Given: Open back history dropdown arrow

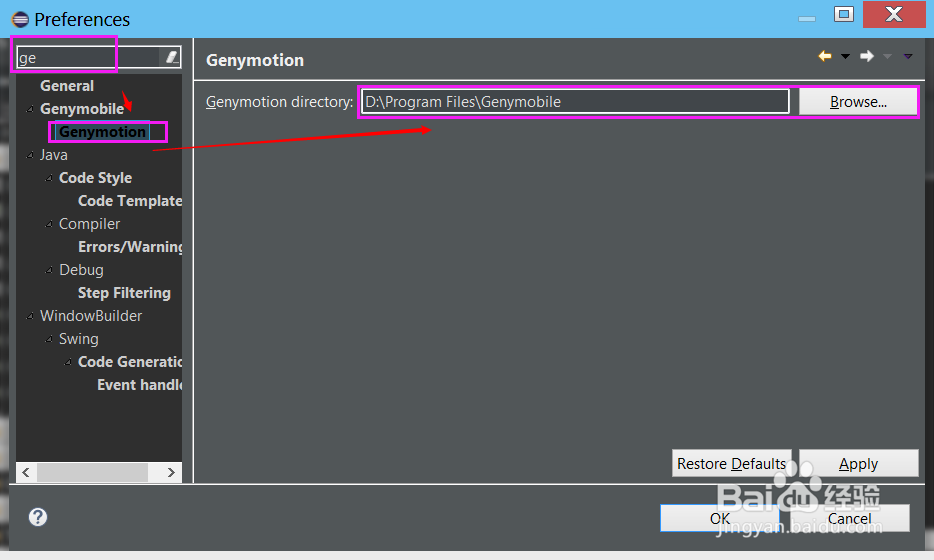Looking at the screenshot, I should [x=845, y=56].
